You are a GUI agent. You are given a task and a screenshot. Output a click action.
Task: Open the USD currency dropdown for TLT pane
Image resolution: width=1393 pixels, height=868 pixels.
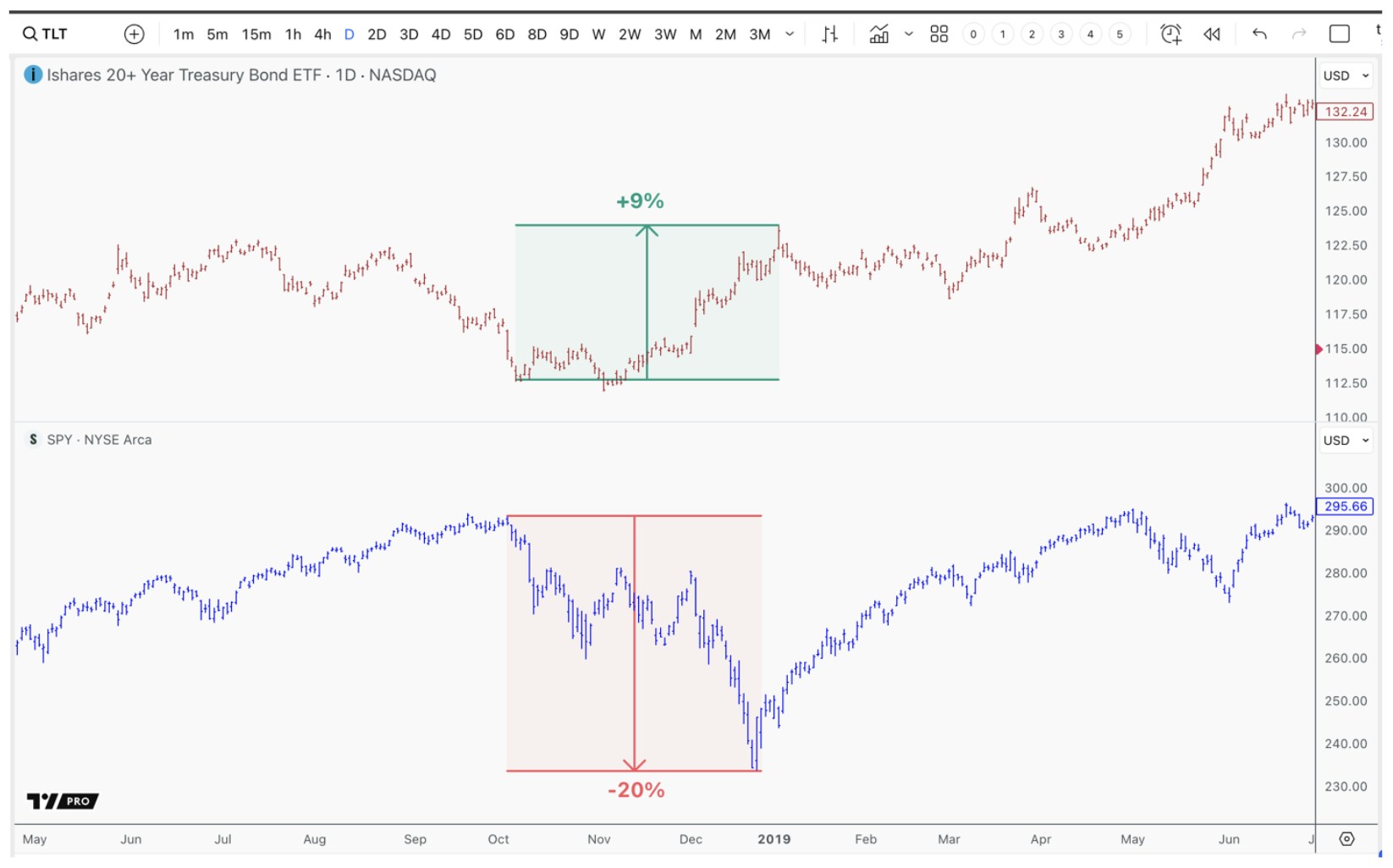coord(1345,75)
